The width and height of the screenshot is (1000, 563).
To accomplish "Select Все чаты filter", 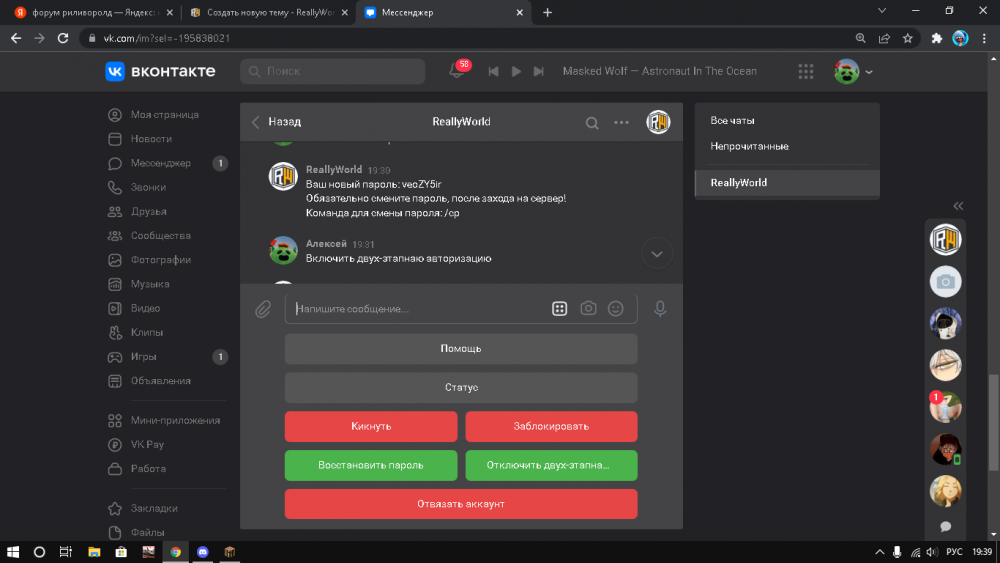I will coord(787,121).
